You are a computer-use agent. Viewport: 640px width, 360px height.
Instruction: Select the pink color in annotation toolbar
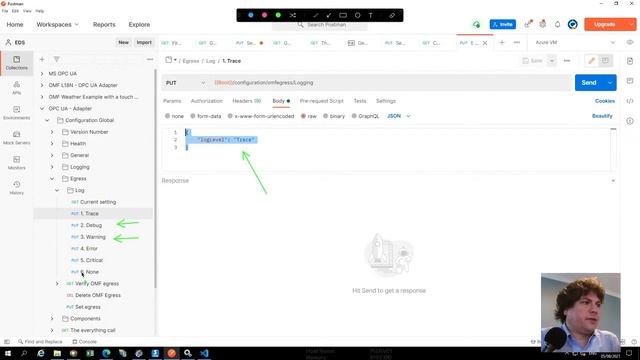(x=264, y=15)
